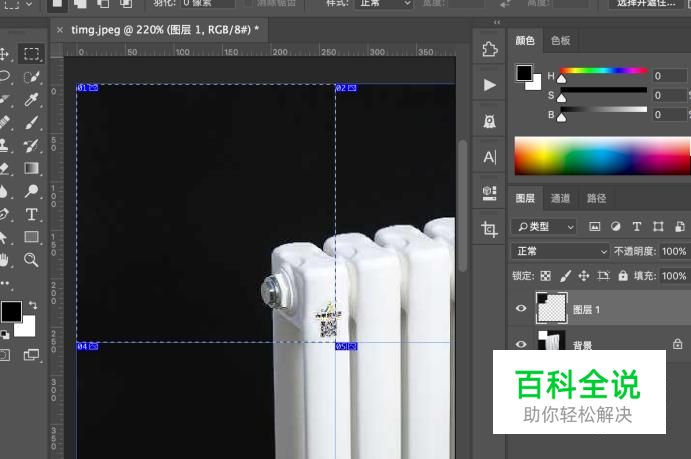Select the Eyedropper tool
The image size is (691, 459).
pyautogui.click(x=31, y=100)
